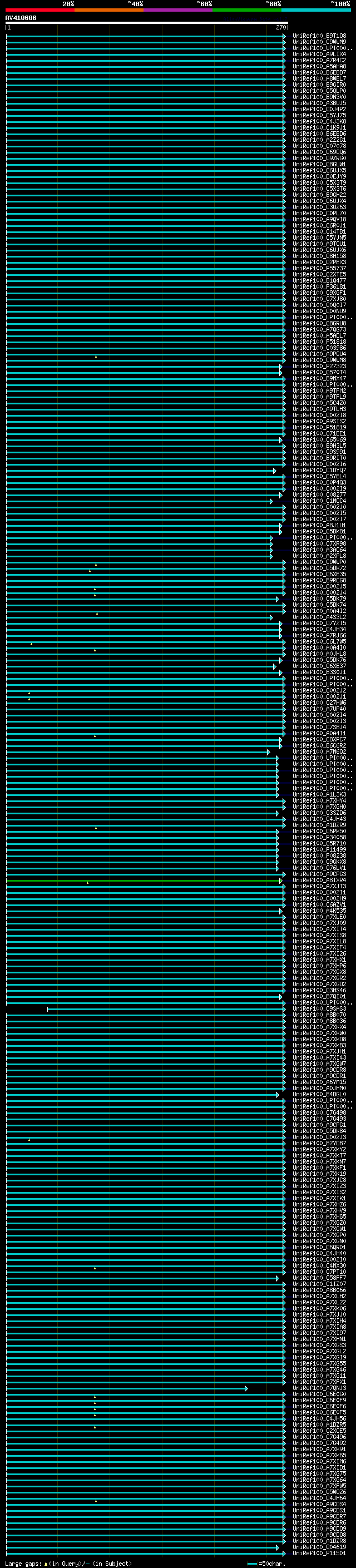This screenshot has height=1568, width=356.
Task: Open UniRef100_B9RCG8 entry
Action: coord(319,581)
